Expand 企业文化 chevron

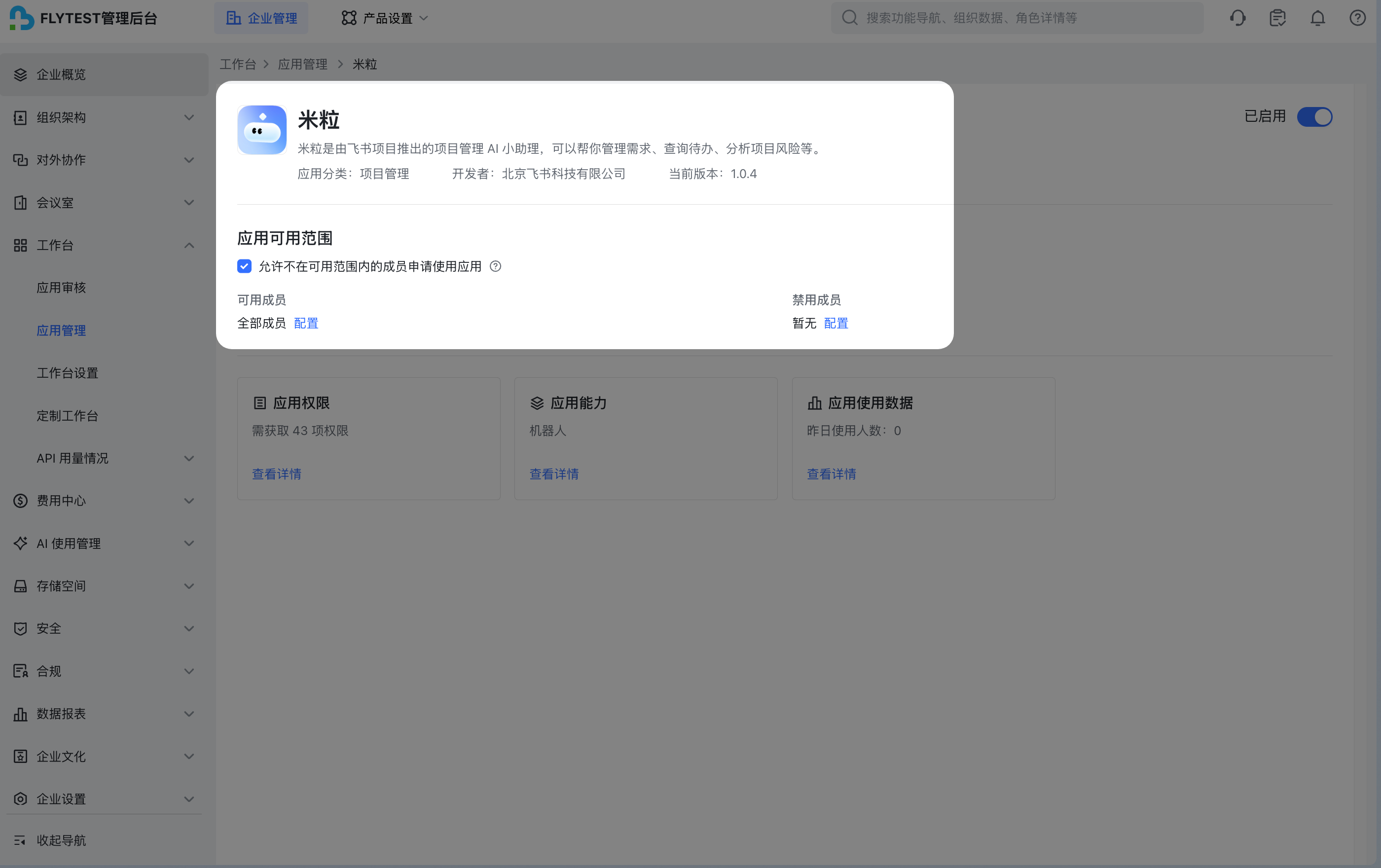(x=189, y=756)
